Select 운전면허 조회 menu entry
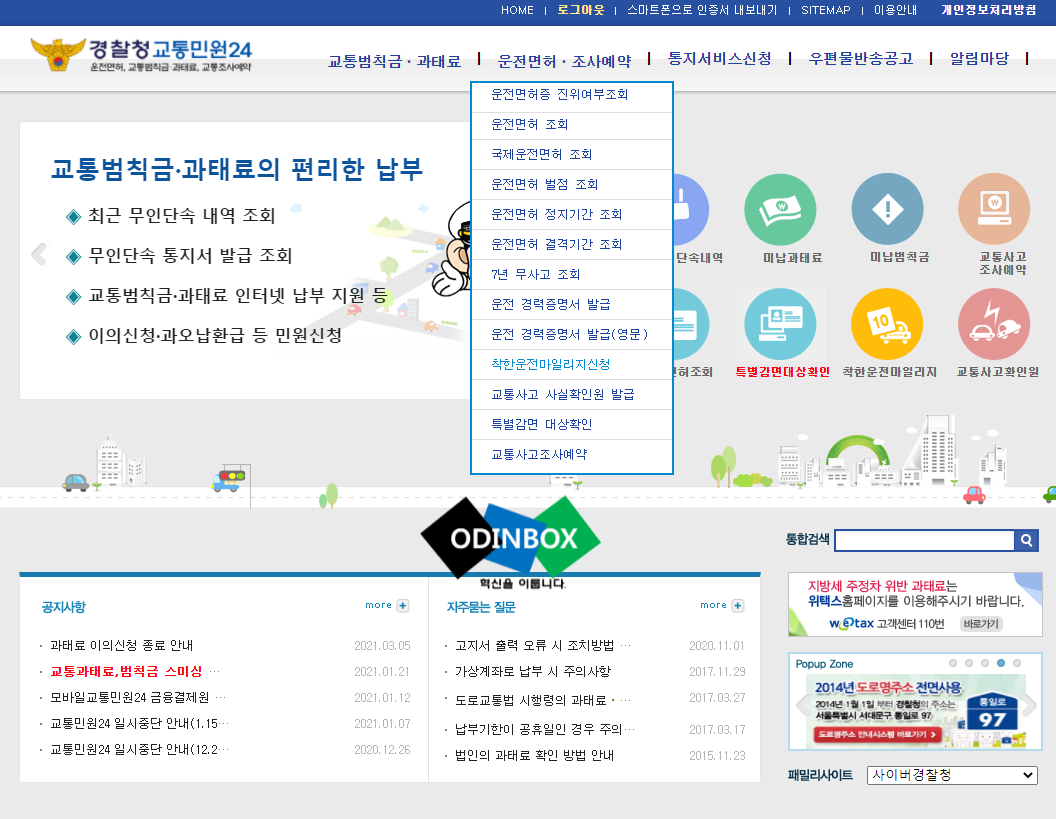The width and height of the screenshot is (1056, 819). coord(572,125)
